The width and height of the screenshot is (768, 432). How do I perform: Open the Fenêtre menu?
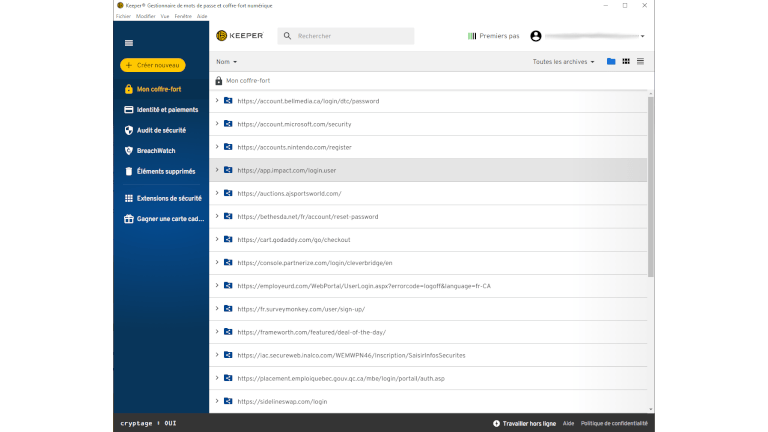(182, 16)
